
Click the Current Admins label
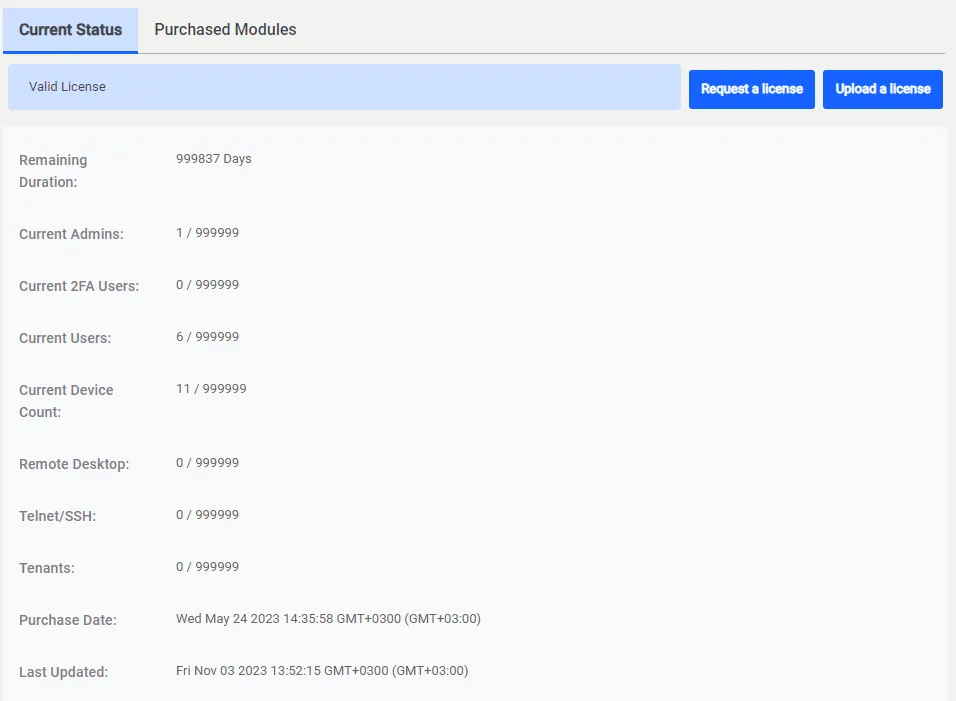coord(71,234)
